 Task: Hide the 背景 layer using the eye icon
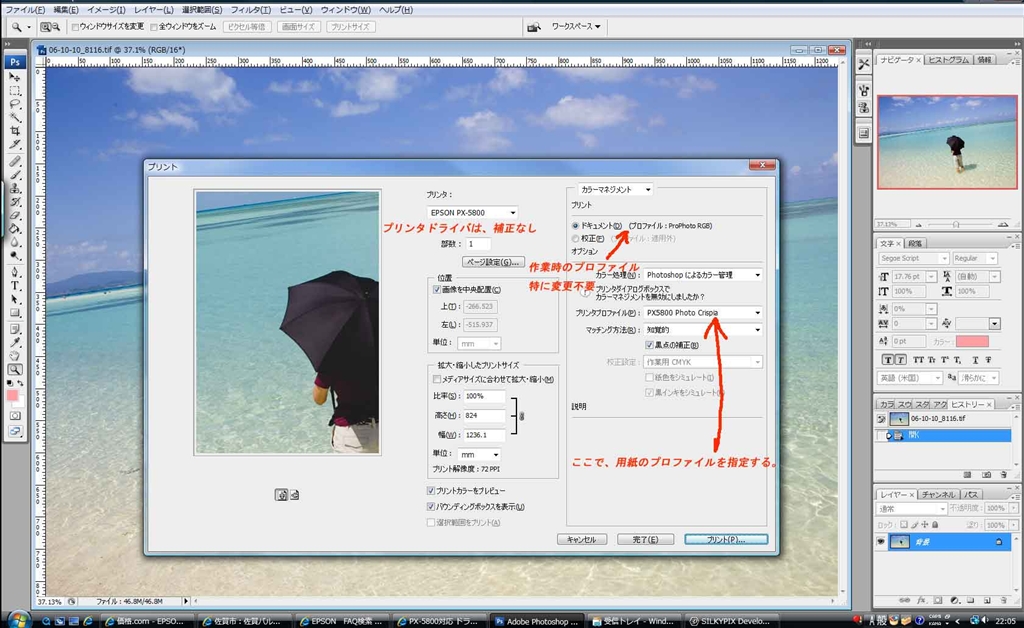[x=882, y=541]
